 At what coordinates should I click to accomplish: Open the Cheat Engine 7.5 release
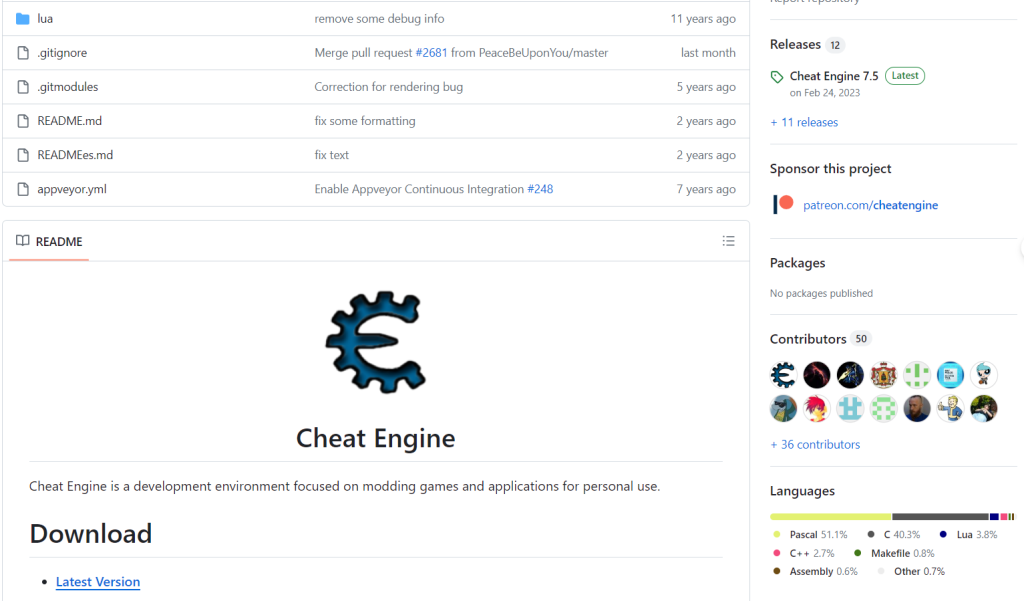pyautogui.click(x=834, y=76)
